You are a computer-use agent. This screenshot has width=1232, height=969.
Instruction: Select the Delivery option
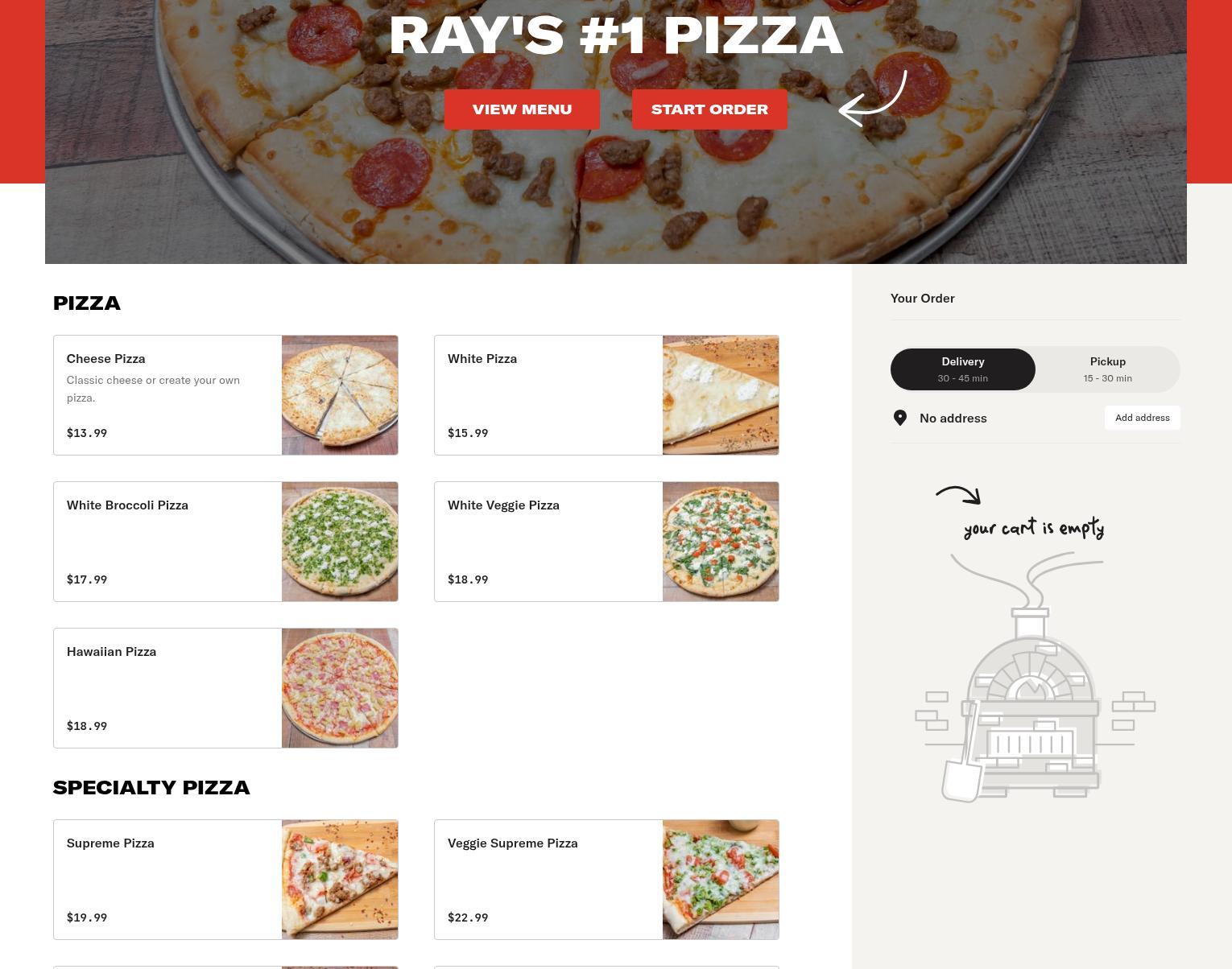[x=963, y=369]
